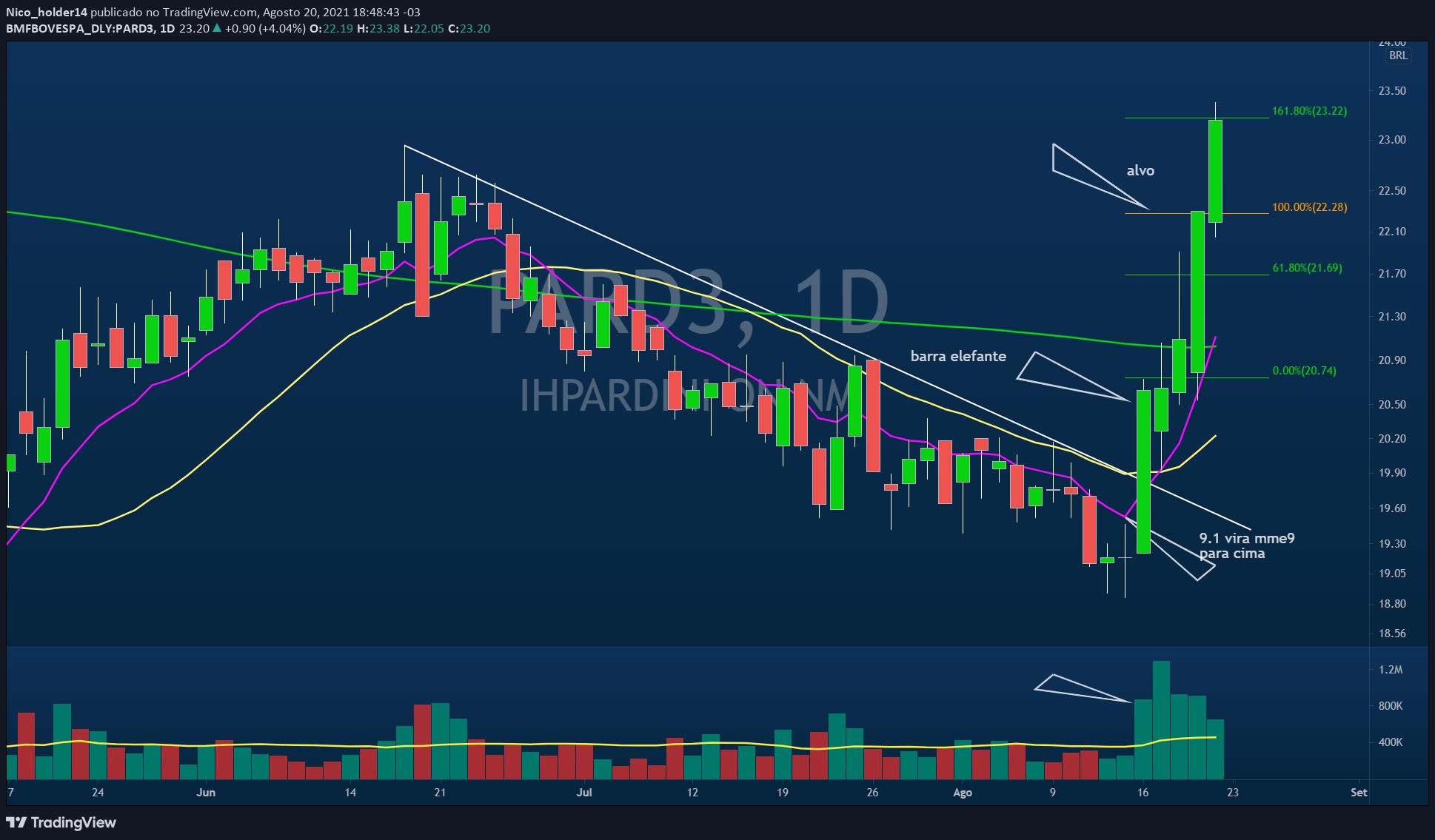Click the '23' date axis label

[x=1233, y=793]
